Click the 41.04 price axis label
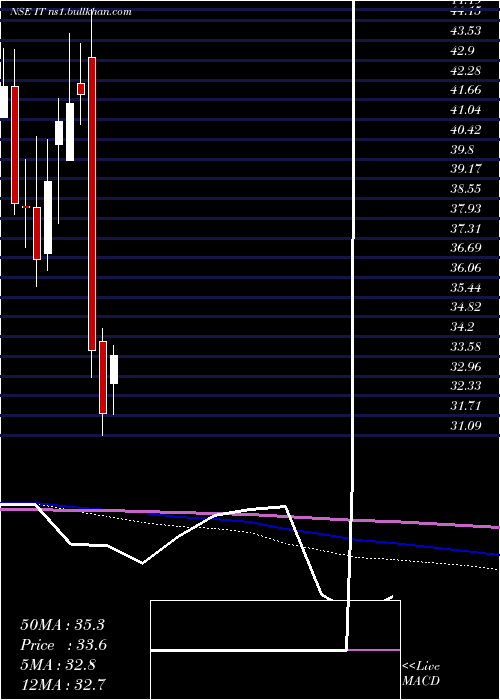The width and height of the screenshot is (500, 700). coord(466,109)
